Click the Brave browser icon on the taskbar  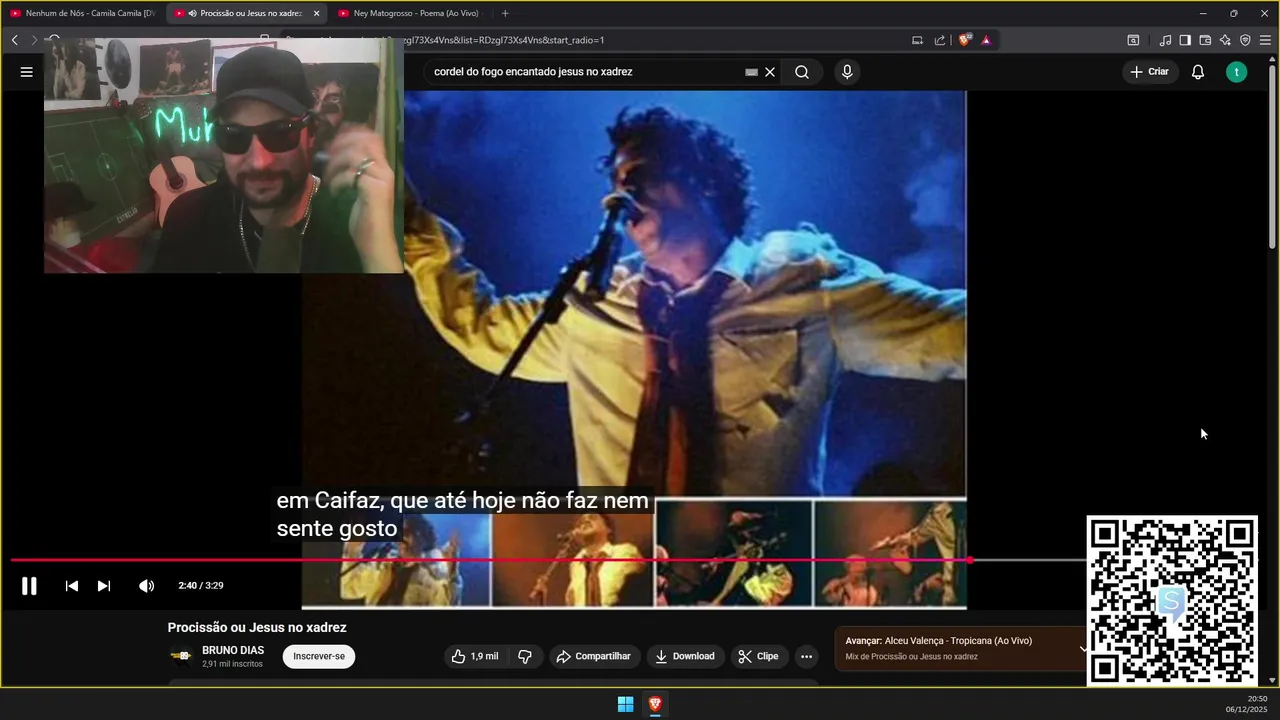coord(655,704)
